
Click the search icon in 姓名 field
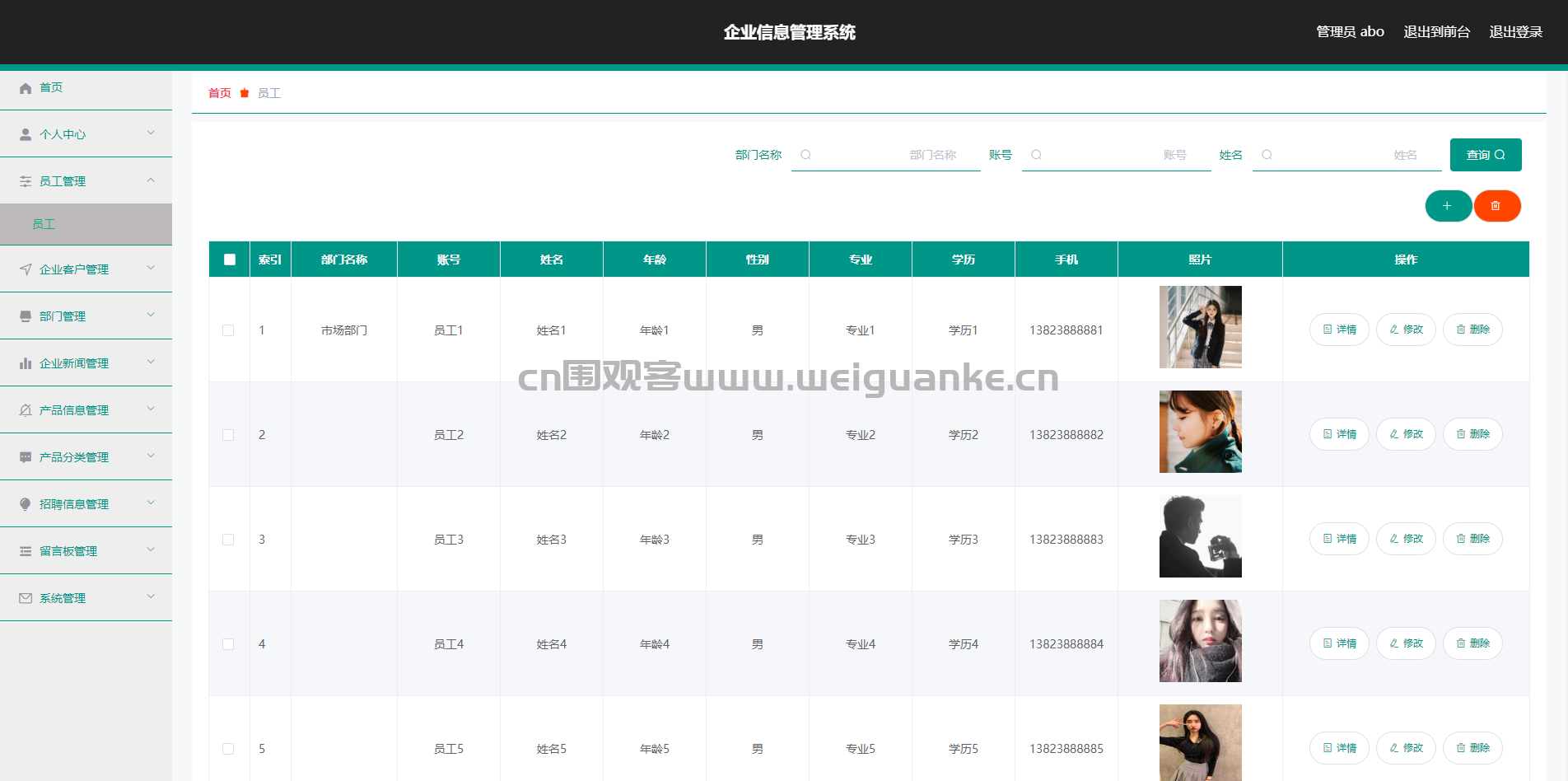pyautogui.click(x=1267, y=155)
